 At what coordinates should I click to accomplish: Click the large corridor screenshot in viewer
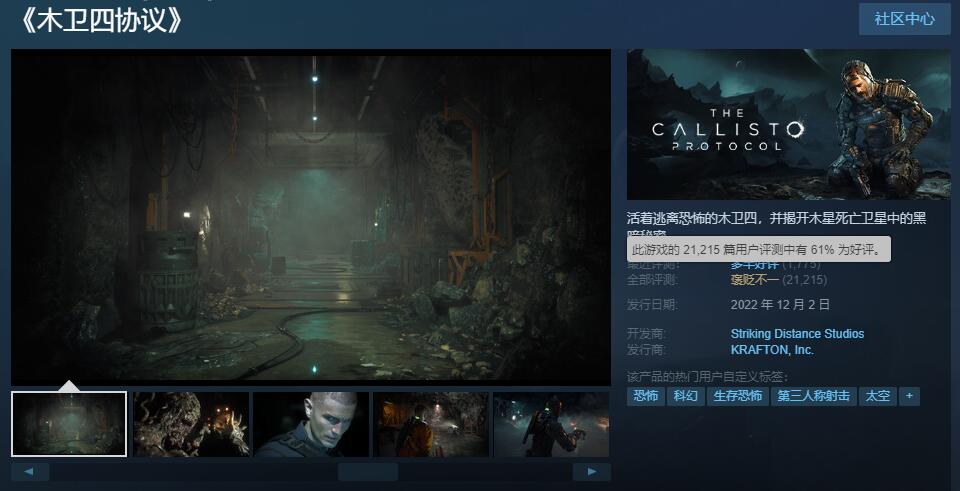tap(311, 217)
